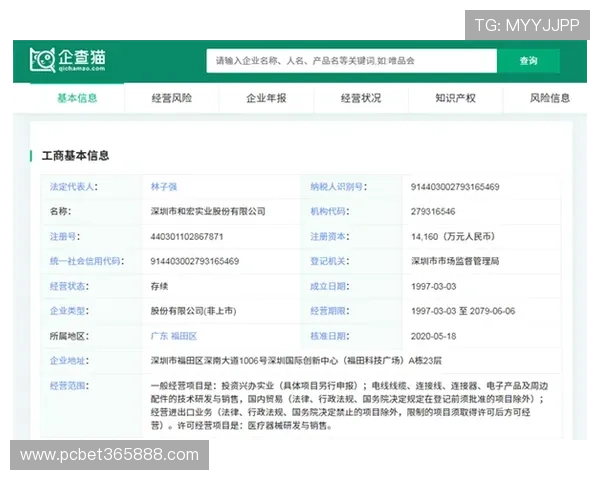600x480 pixels.
Task: Select company type 股份有限公司(非上市)
Action: click(x=193, y=311)
